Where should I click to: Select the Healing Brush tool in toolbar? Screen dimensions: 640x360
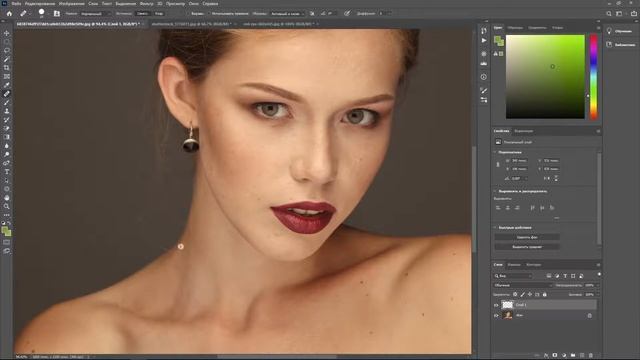pyautogui.click(x=7, y=93)
